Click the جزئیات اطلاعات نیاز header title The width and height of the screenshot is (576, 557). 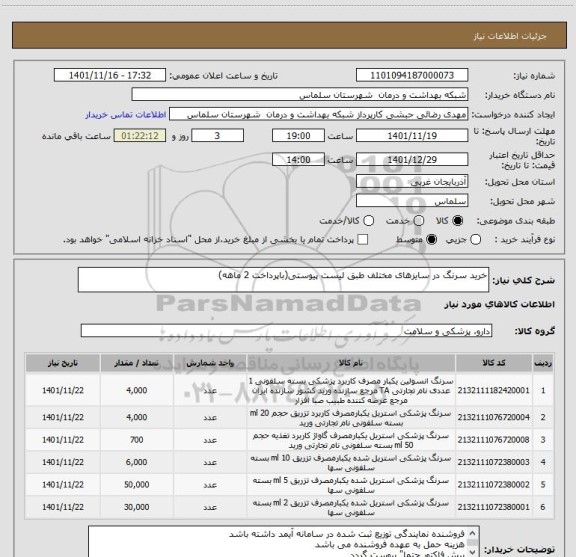pyautogui.click(x=510, y=36)
